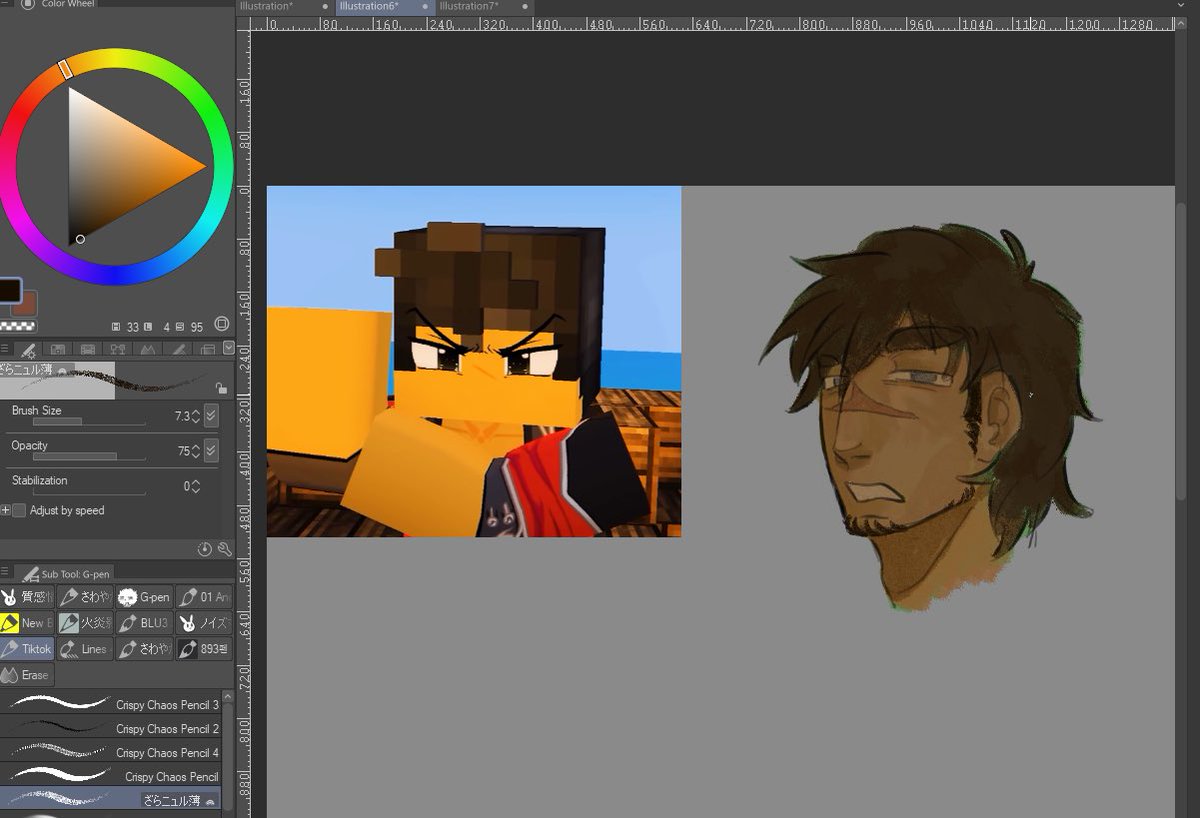This screenshot has width=1200, height=818.
Task: Open Opacity dynamics dropdown button
Action: click(211, 451)
